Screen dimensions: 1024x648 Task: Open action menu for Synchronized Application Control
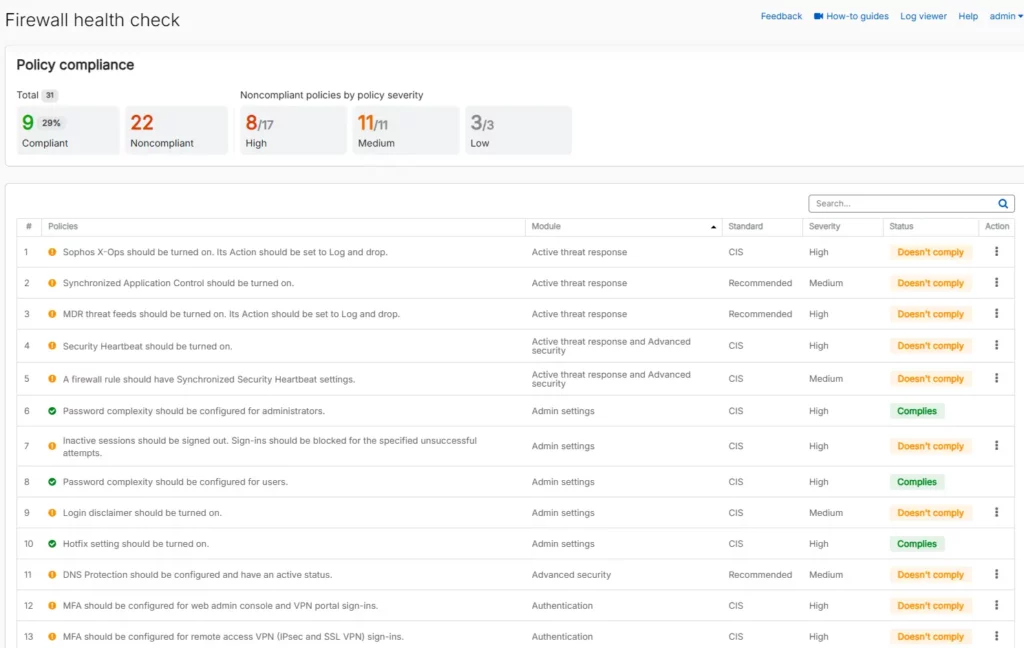coord(996,283)
